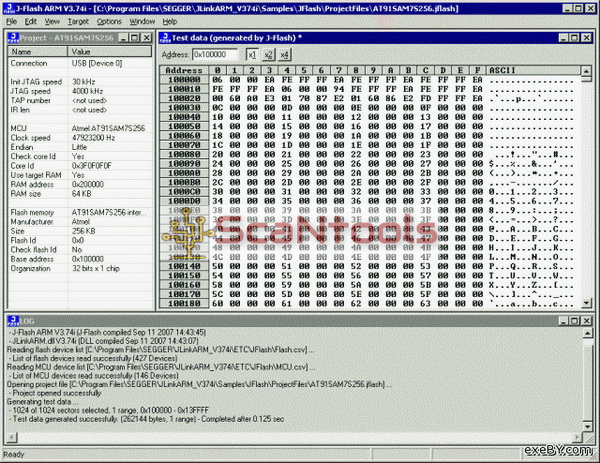
Task: Click the Address column header in hex view
Action: pos(184,70)
